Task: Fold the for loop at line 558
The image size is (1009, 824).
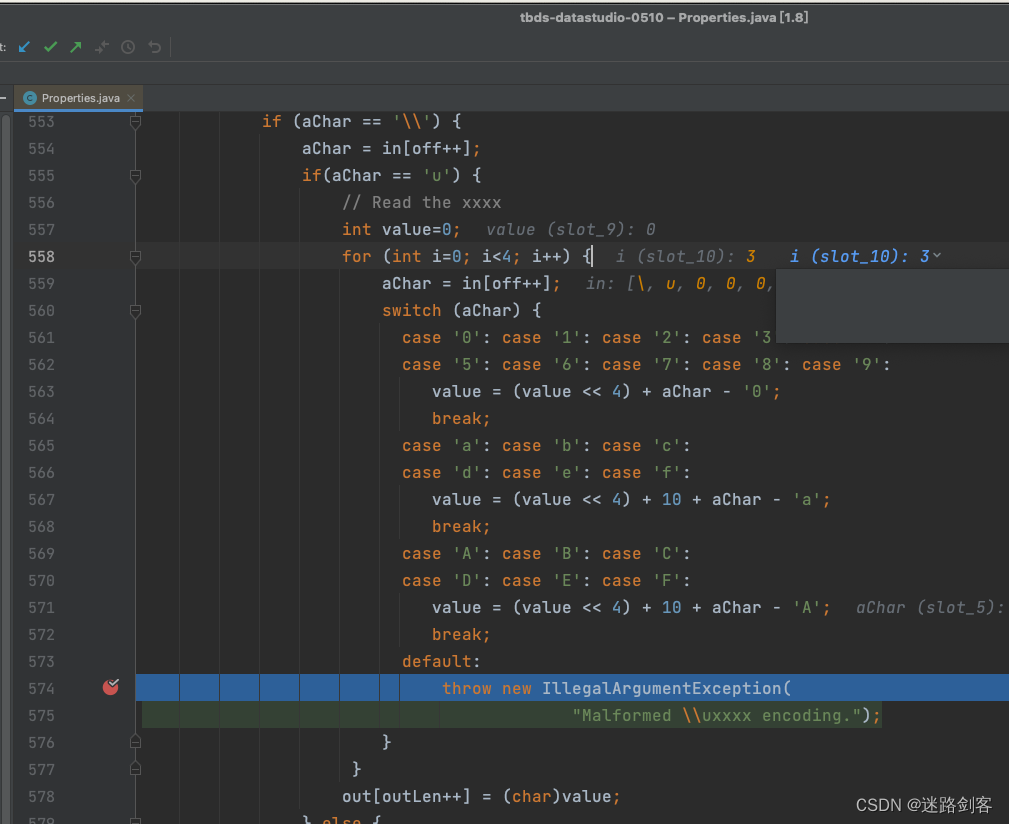Action: pyautogui.click(x=135, y=257)
